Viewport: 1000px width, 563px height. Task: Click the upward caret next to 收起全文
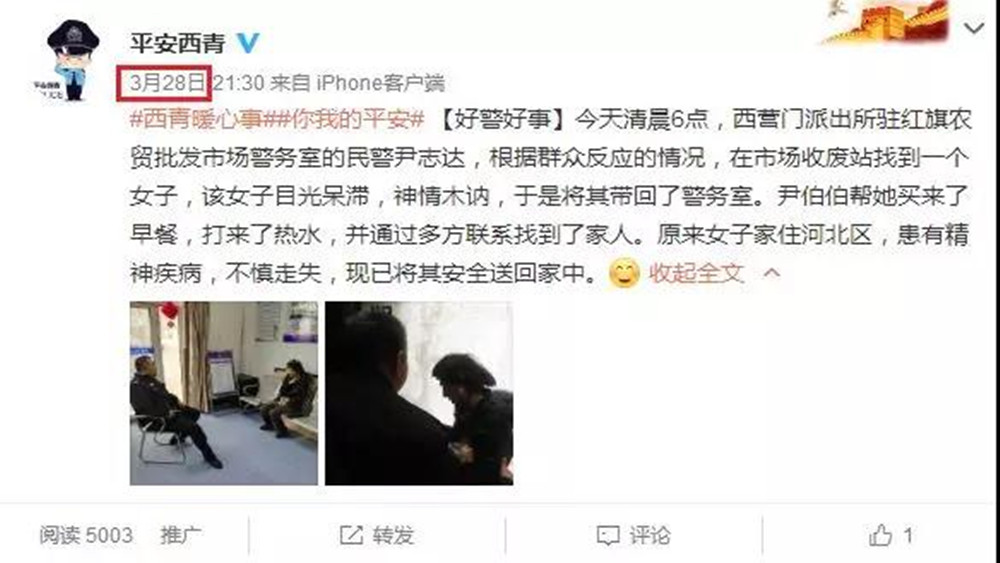pyautogui.click(x=772, y=274)
